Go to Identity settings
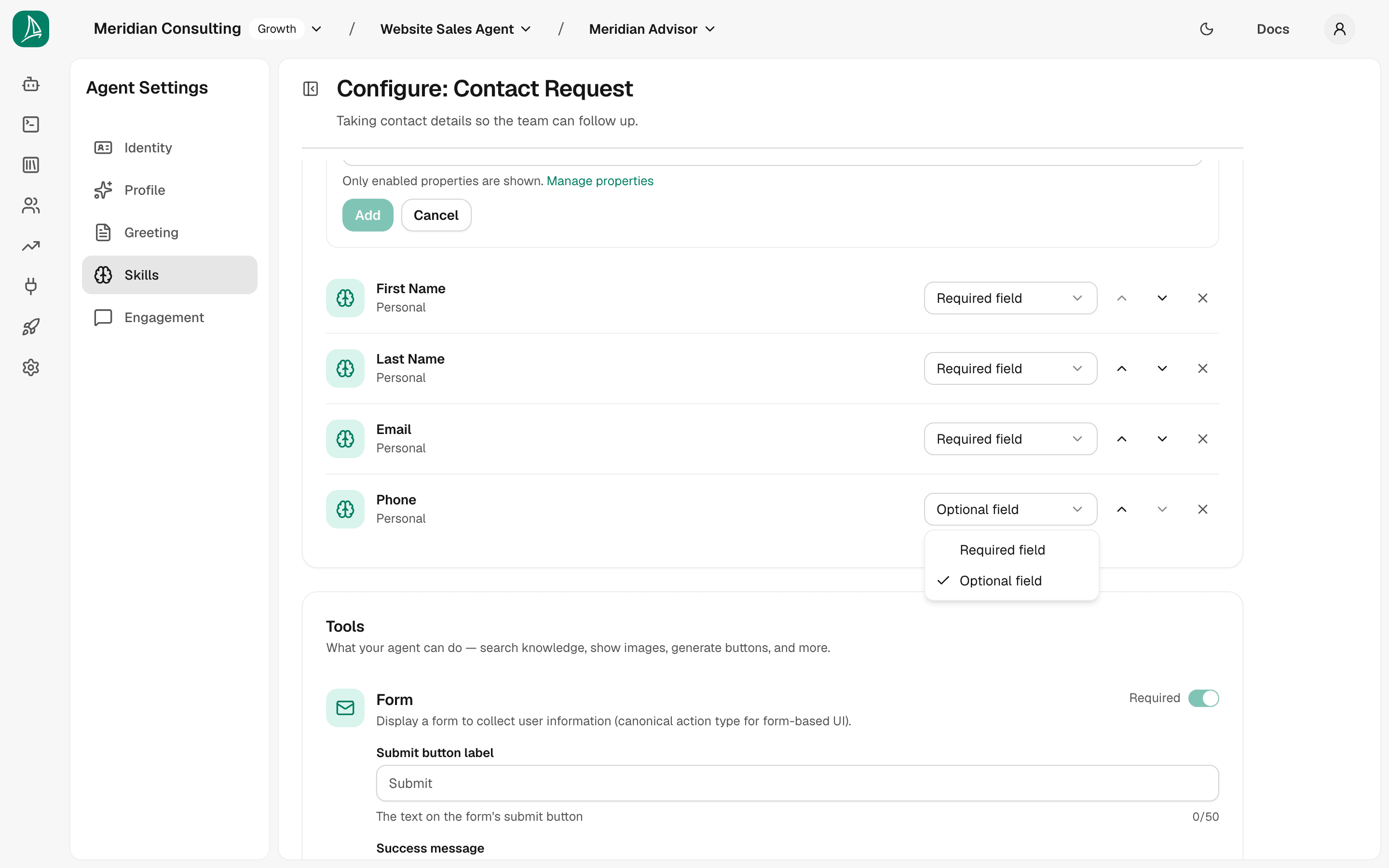The width and height of the screenshot is (1389, 868). pos(170,148)
